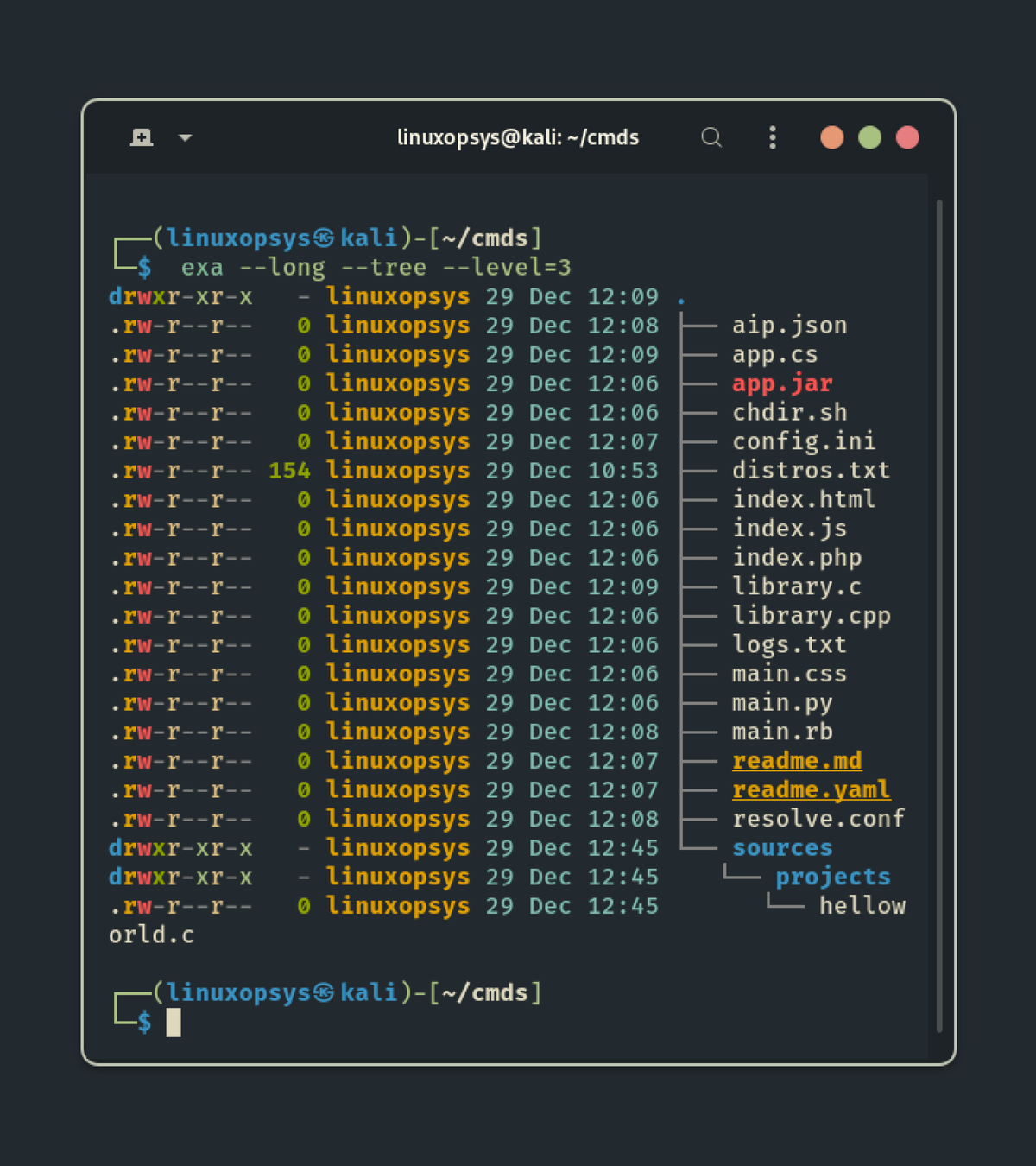Click the window title linuxopsys@kali: ~/cmds
Screen dimensions: 1036x1166
[518, 137]
